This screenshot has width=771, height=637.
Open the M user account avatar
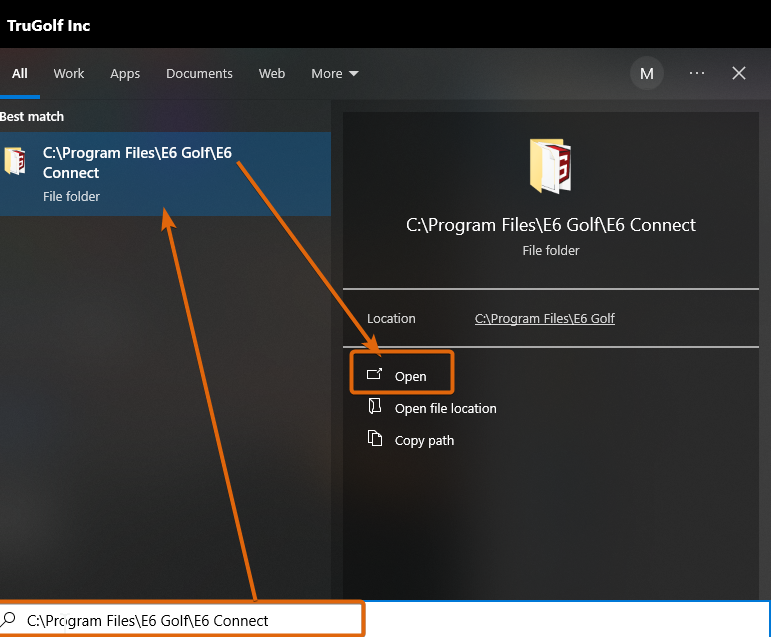[647, 74]
